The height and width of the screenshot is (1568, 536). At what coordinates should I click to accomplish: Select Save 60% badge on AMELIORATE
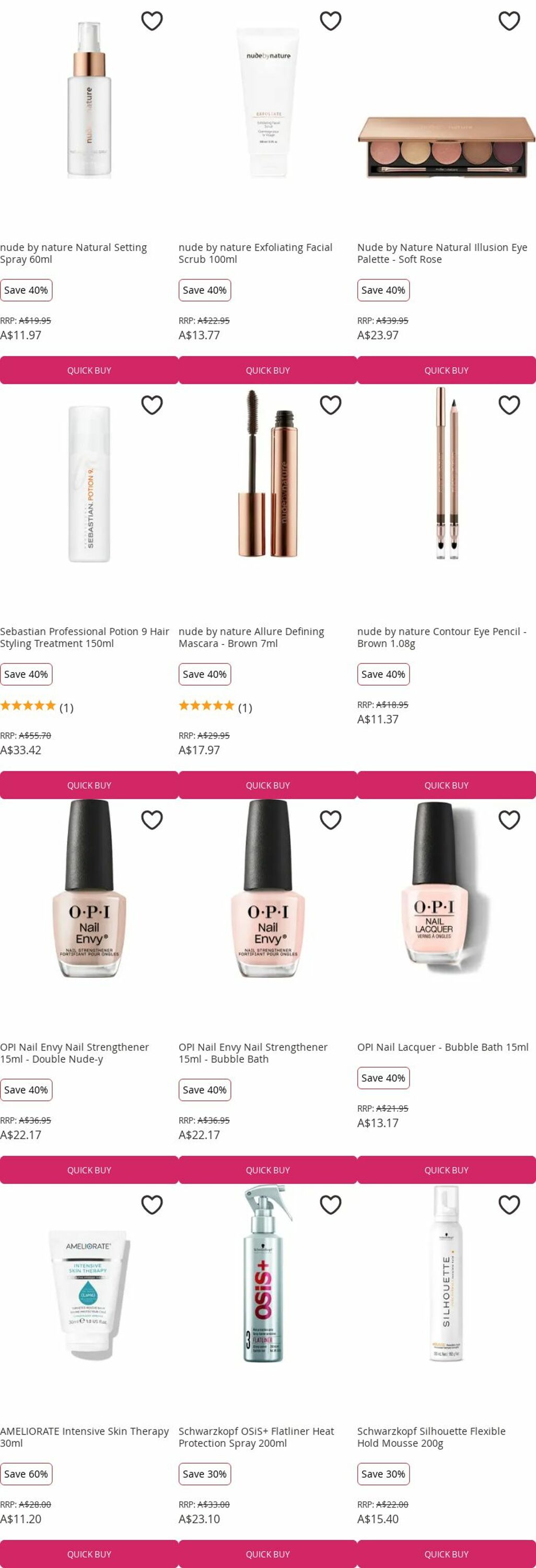point(26,1473)
